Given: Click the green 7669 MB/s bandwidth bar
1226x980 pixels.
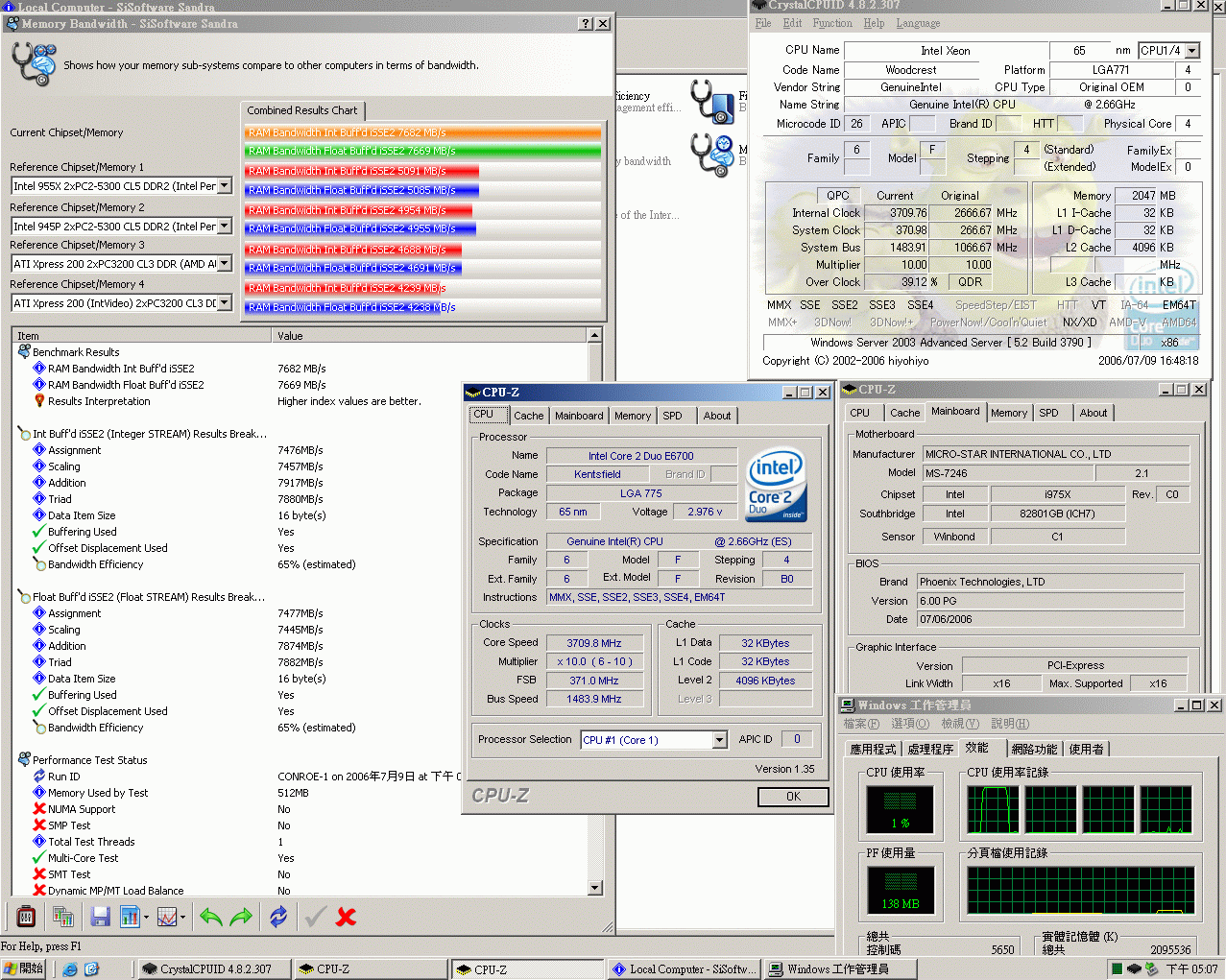Looking at the screenshot, I should [x=422, y=151].
